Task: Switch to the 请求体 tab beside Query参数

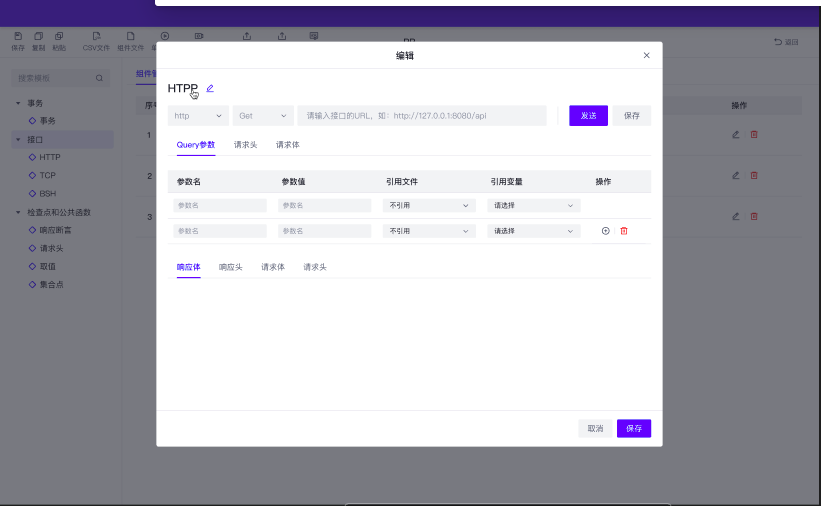Action: tap(287, 145)
